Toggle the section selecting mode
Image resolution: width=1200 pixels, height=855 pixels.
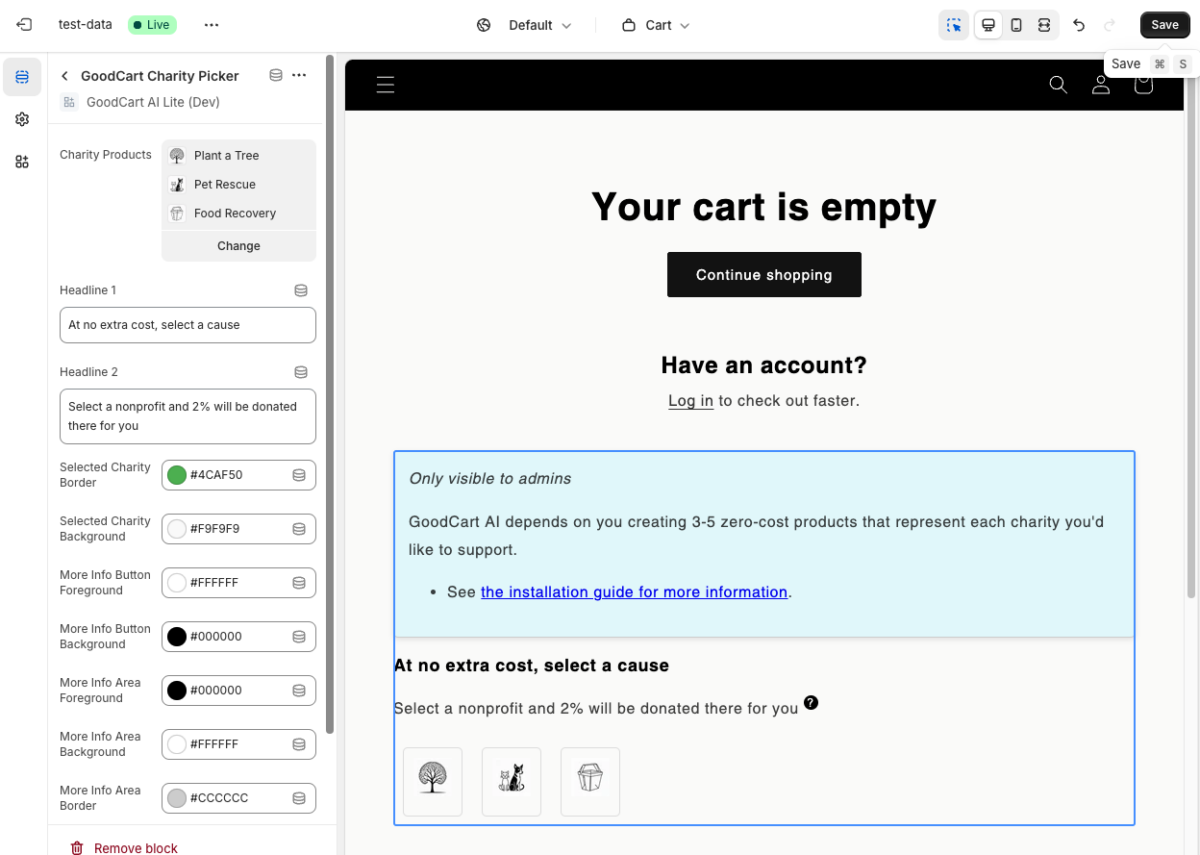(x=953, y=24)
